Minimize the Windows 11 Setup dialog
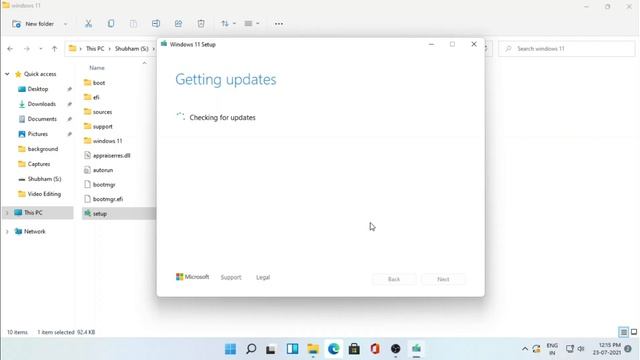 [431, 44]
